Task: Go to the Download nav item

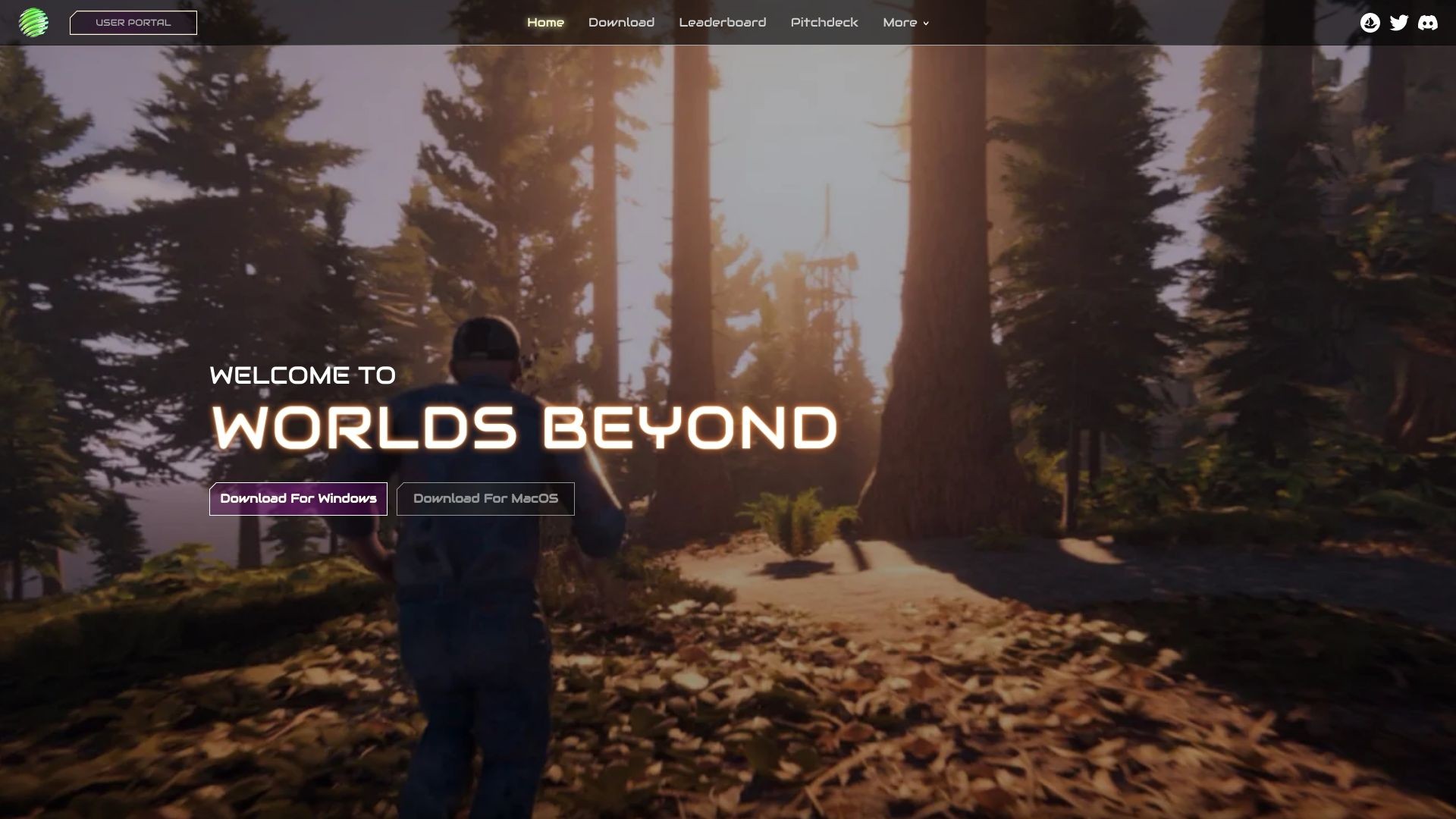Action: pyautogui.click(x=621, y=23)
